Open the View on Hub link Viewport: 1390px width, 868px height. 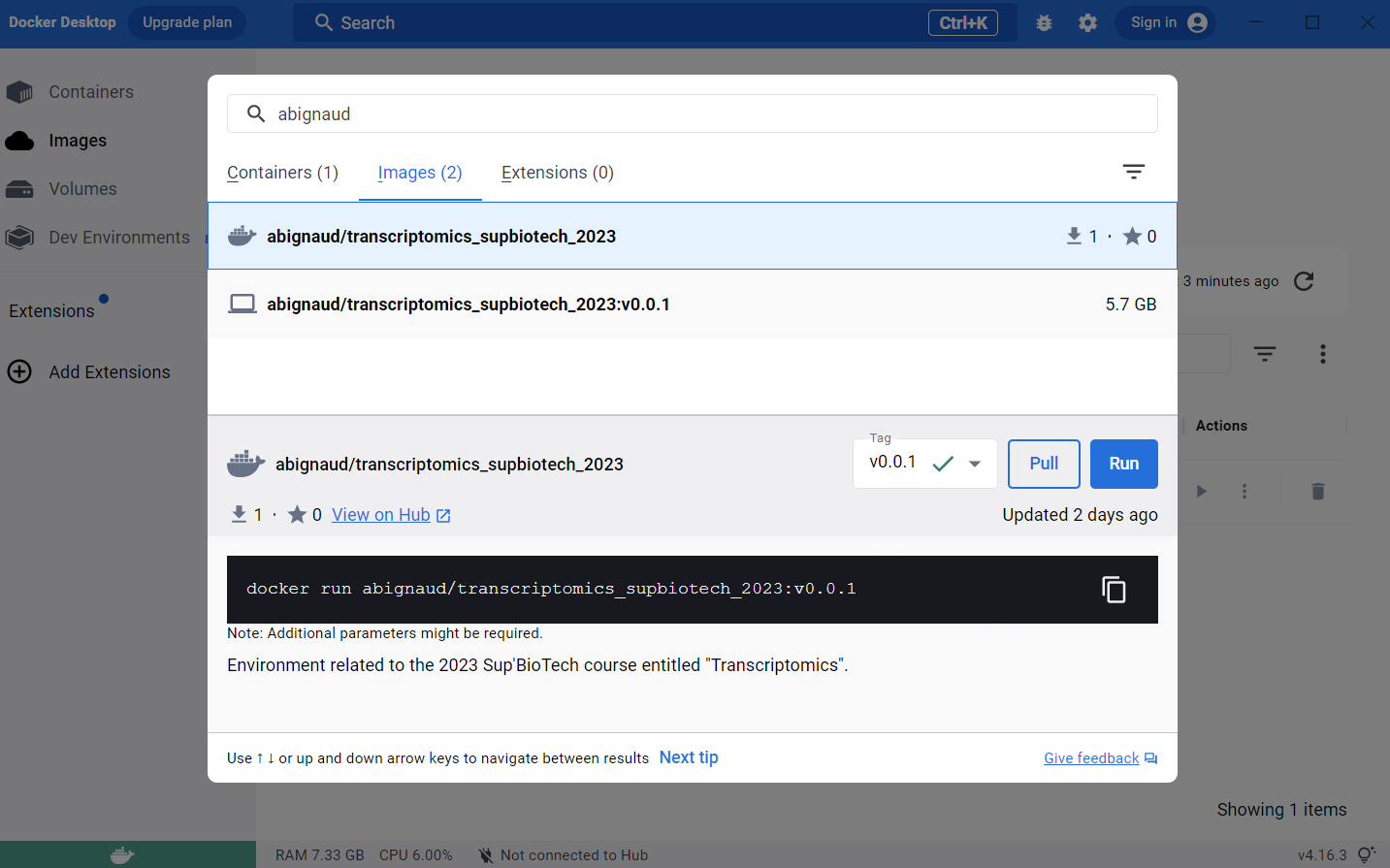pos(390,515)
